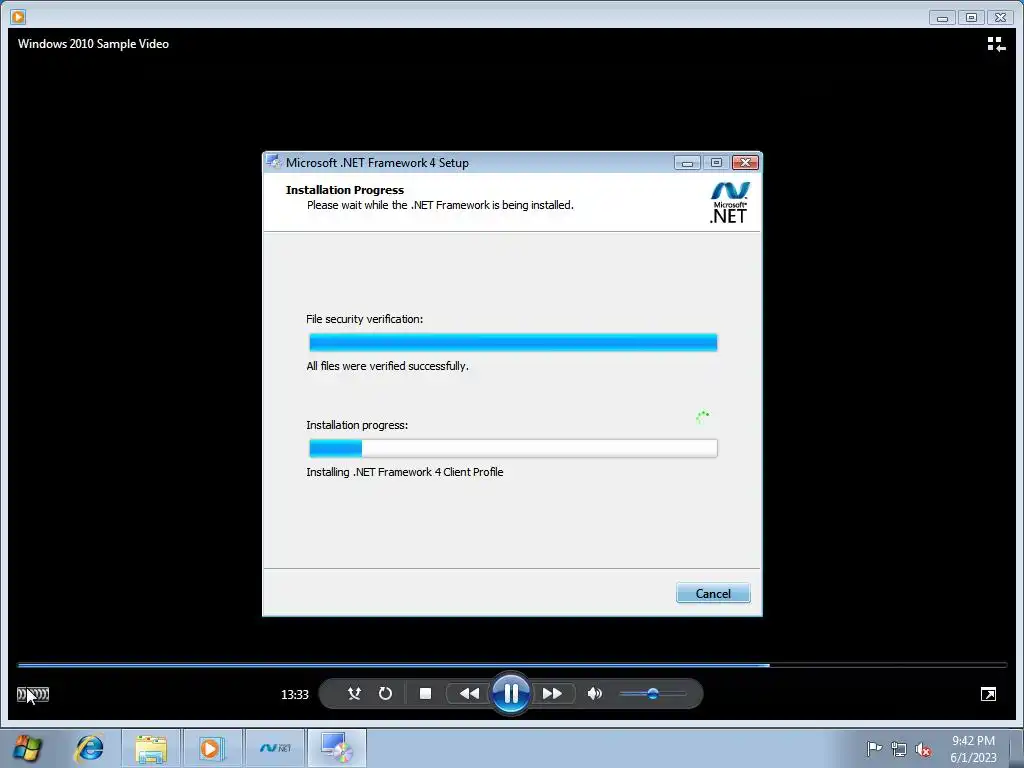Viewport: 1024px width, 768px height.
Task: Open the Windows Start menu
Action: 27,748
